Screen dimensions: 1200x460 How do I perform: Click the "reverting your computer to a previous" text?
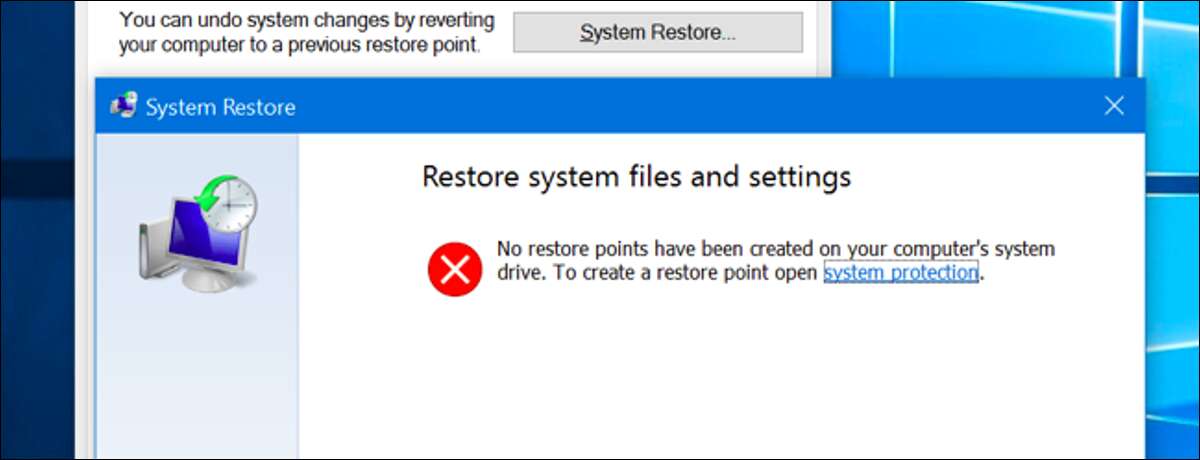[300, 46]
